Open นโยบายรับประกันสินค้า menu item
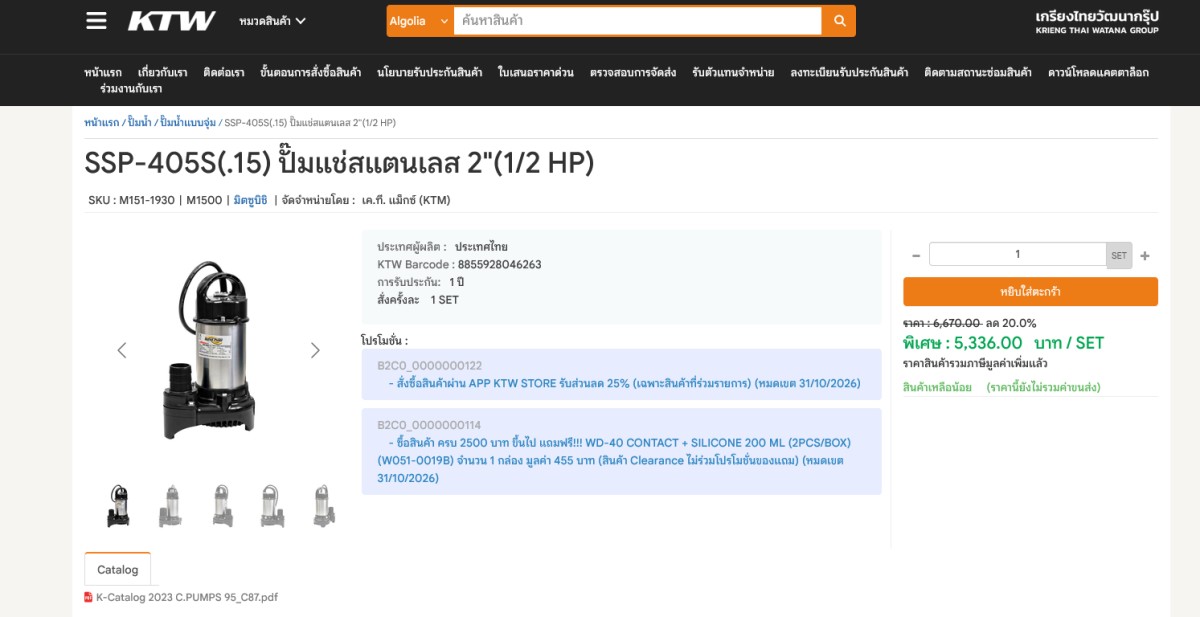 pyautogui.click(x=429, y=72)
